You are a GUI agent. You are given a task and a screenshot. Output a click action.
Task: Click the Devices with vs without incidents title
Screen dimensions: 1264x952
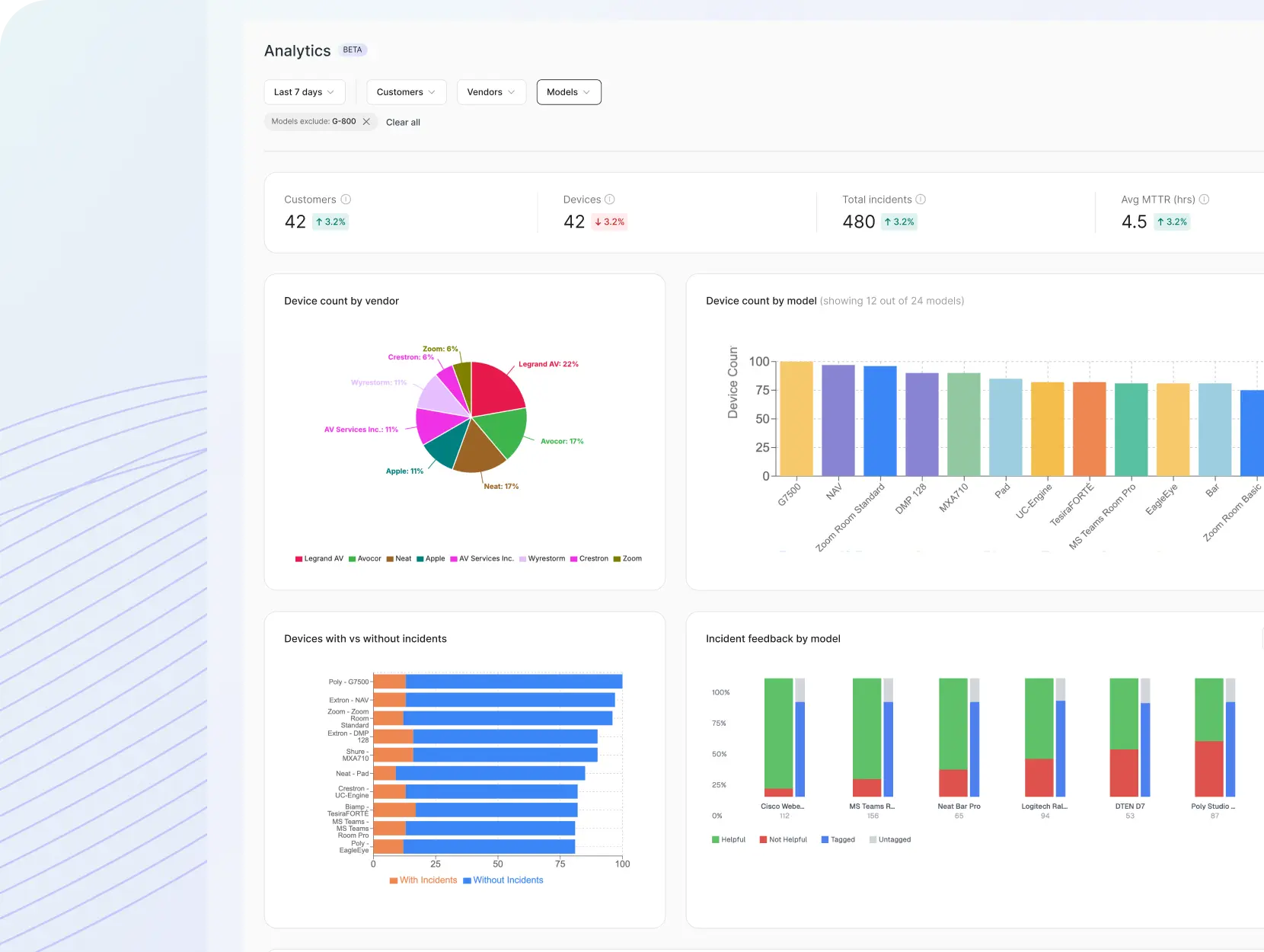click(365, 639)
